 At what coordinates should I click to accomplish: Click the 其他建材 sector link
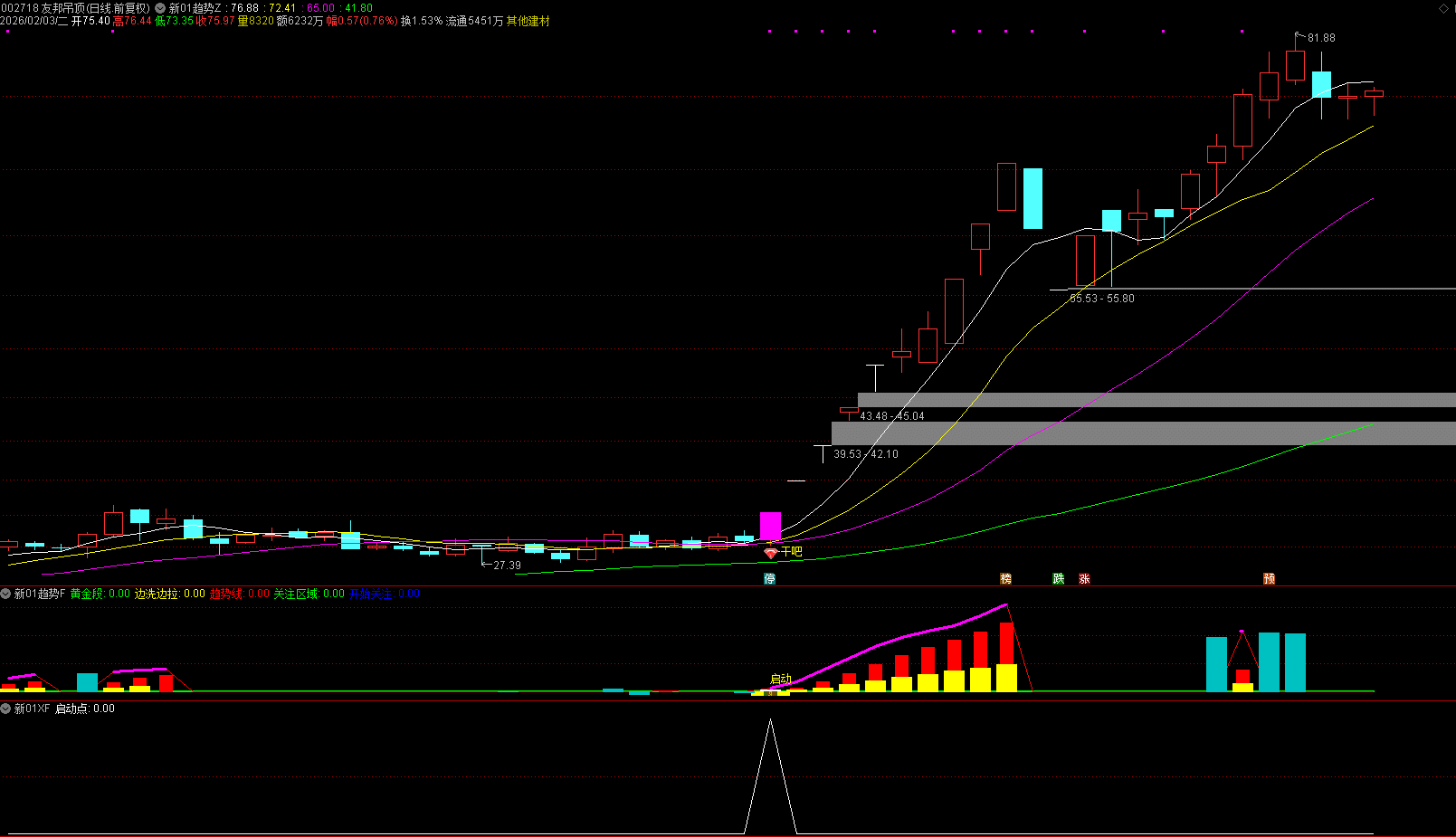coord(528,21)
